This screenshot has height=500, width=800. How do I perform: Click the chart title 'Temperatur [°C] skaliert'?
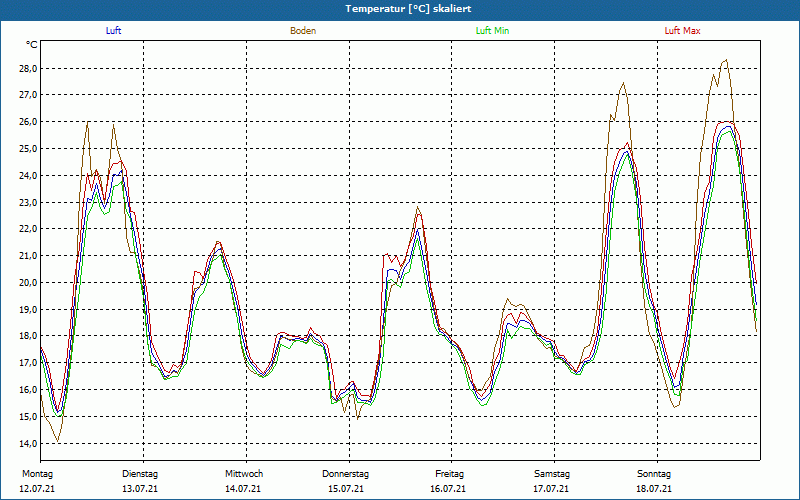(x=408, y=9)
